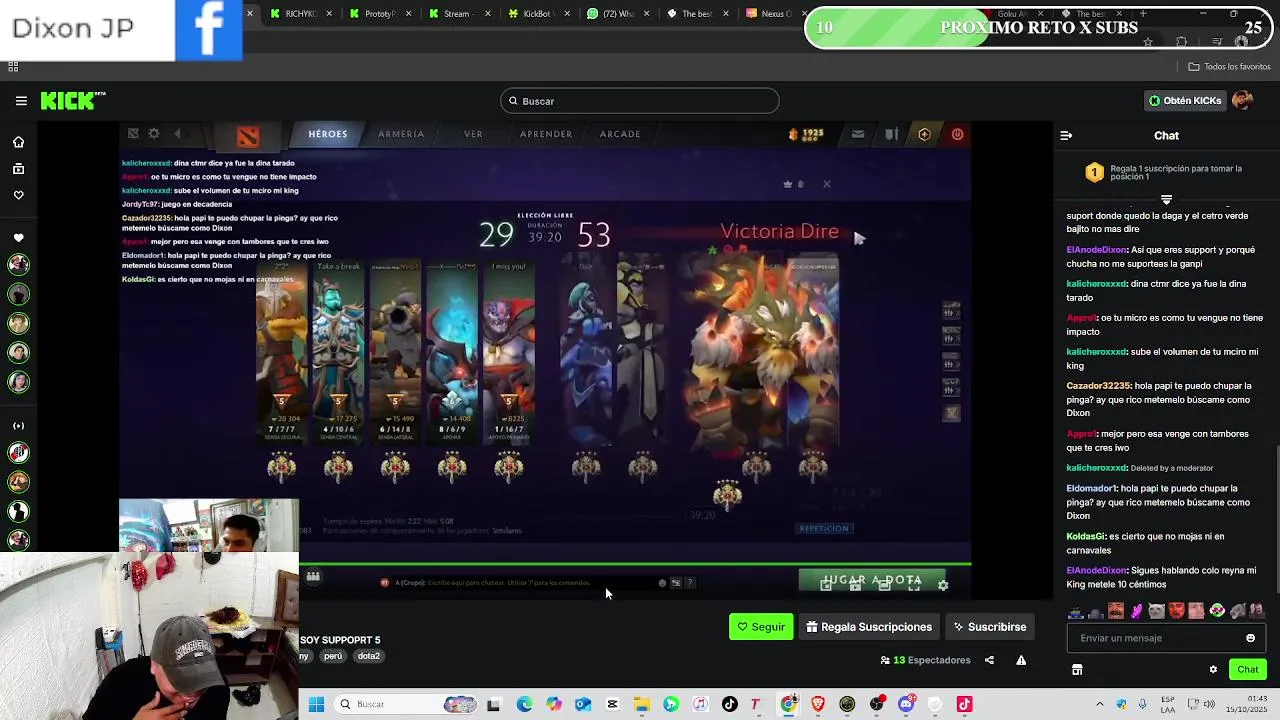The height and width of the screenshot is (720, 1280).
Task: Click the Dota shards 1925 counter
Action: point(806,134)
